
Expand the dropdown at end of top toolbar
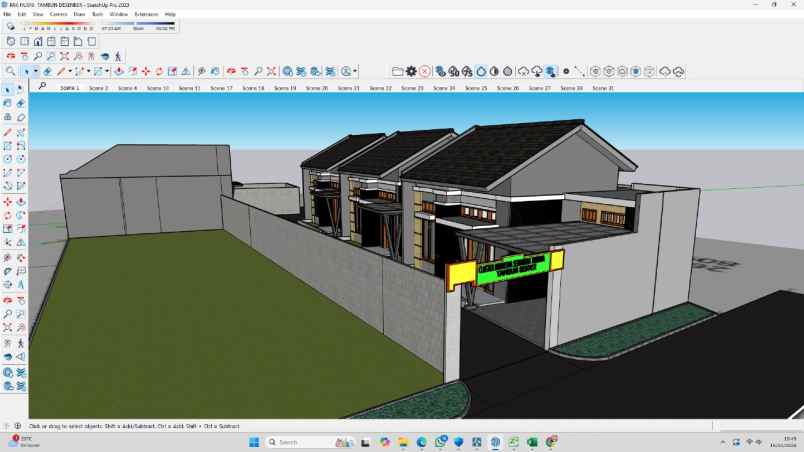[x=355, y=72]
